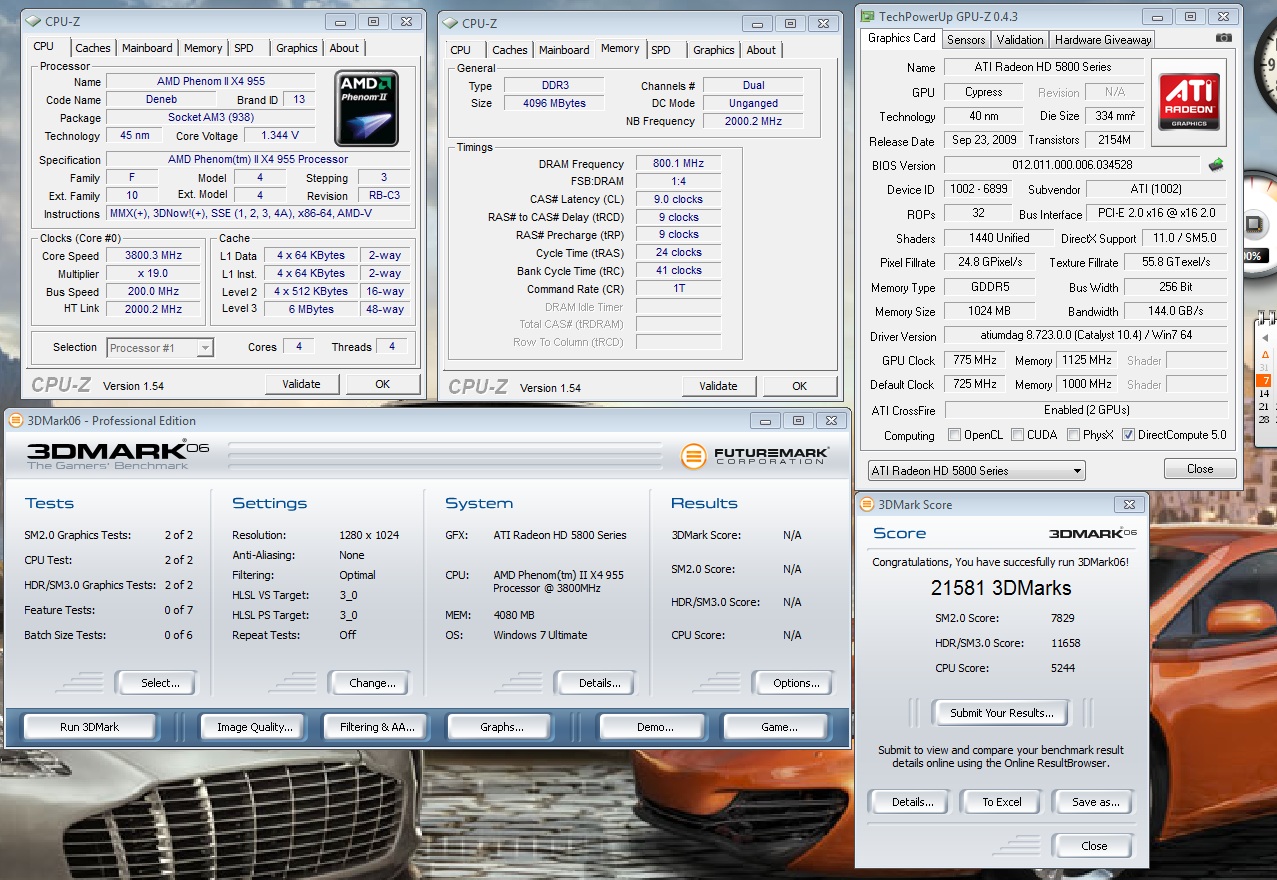Click the BIOS save chip icon in GPU-Z
The width and height of the screenshot is (1277, 880).
(1216, 165)
